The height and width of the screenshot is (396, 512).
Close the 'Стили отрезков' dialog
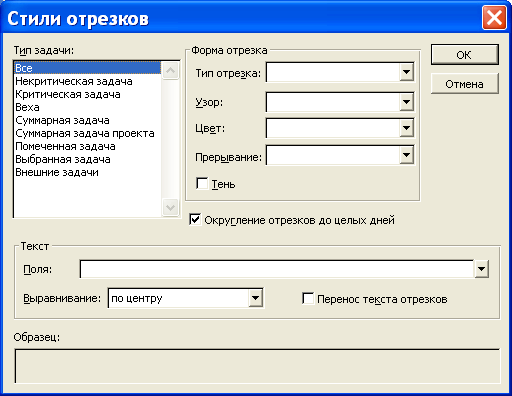pyautogui.click(x=494, y=18)
